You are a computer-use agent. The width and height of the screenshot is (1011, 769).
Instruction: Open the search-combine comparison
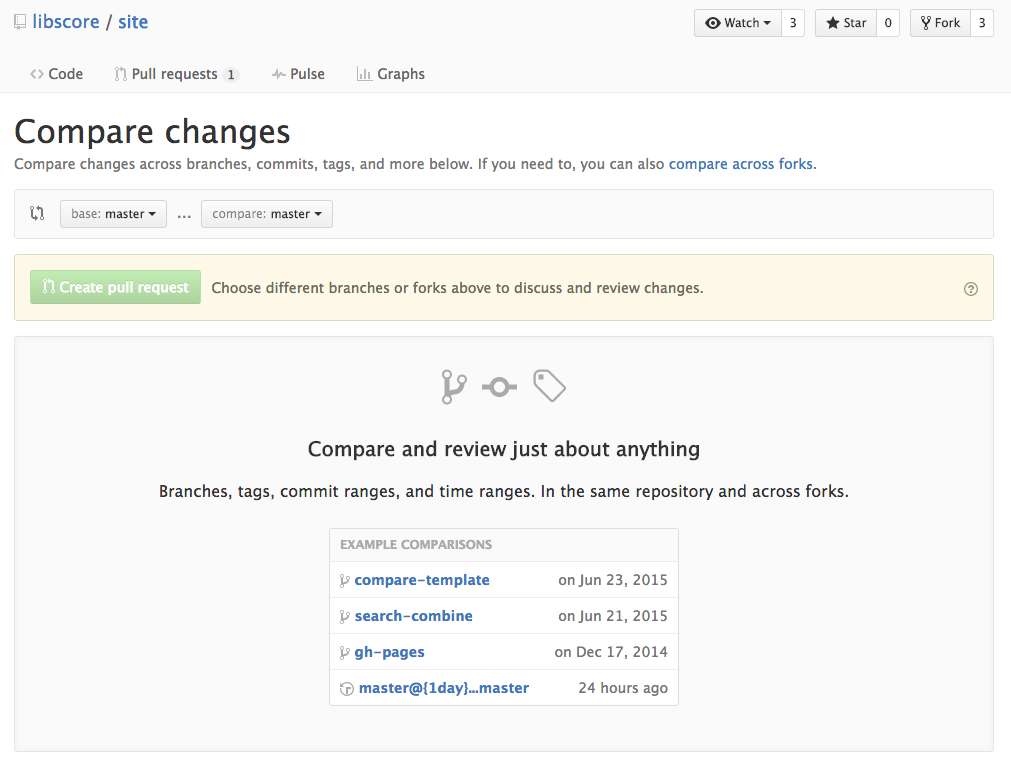[x=413, y=616]
